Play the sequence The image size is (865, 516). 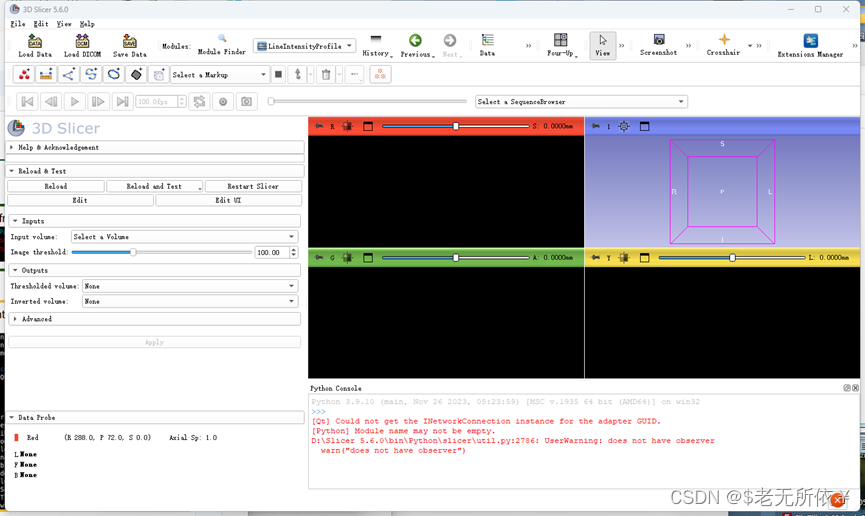tap(74, 102)
